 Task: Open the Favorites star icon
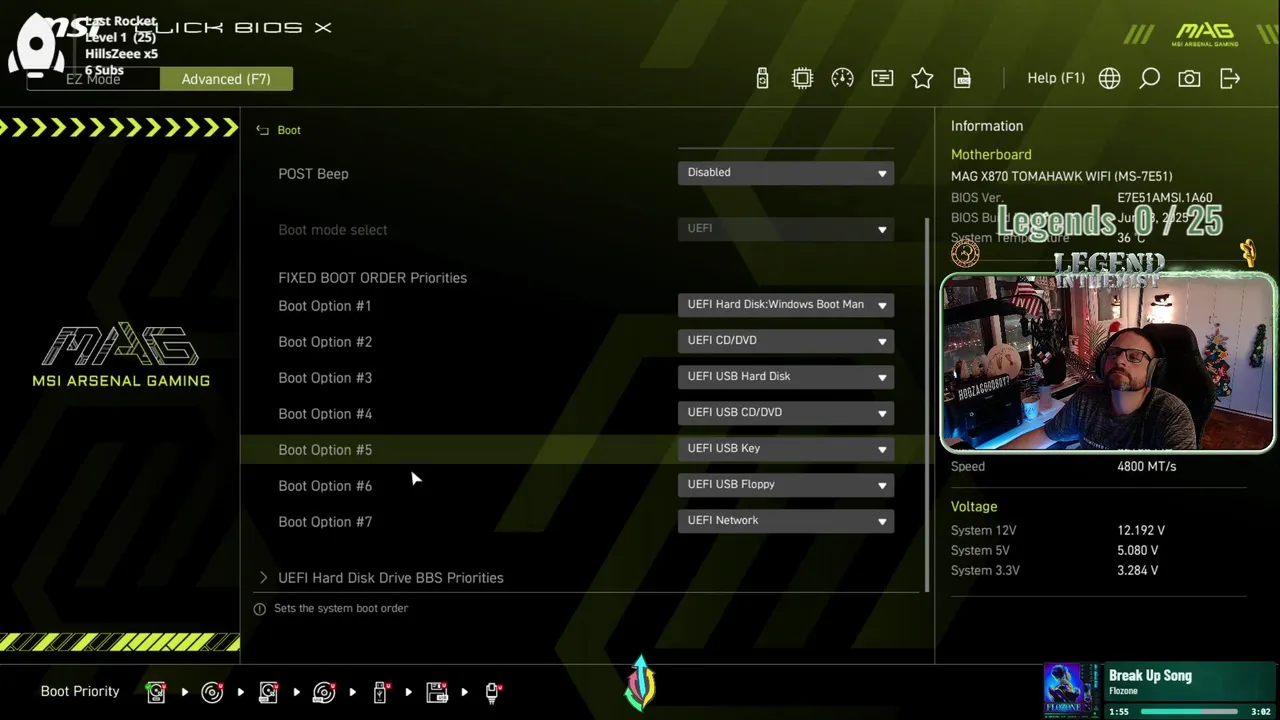(x=922, y=78)
